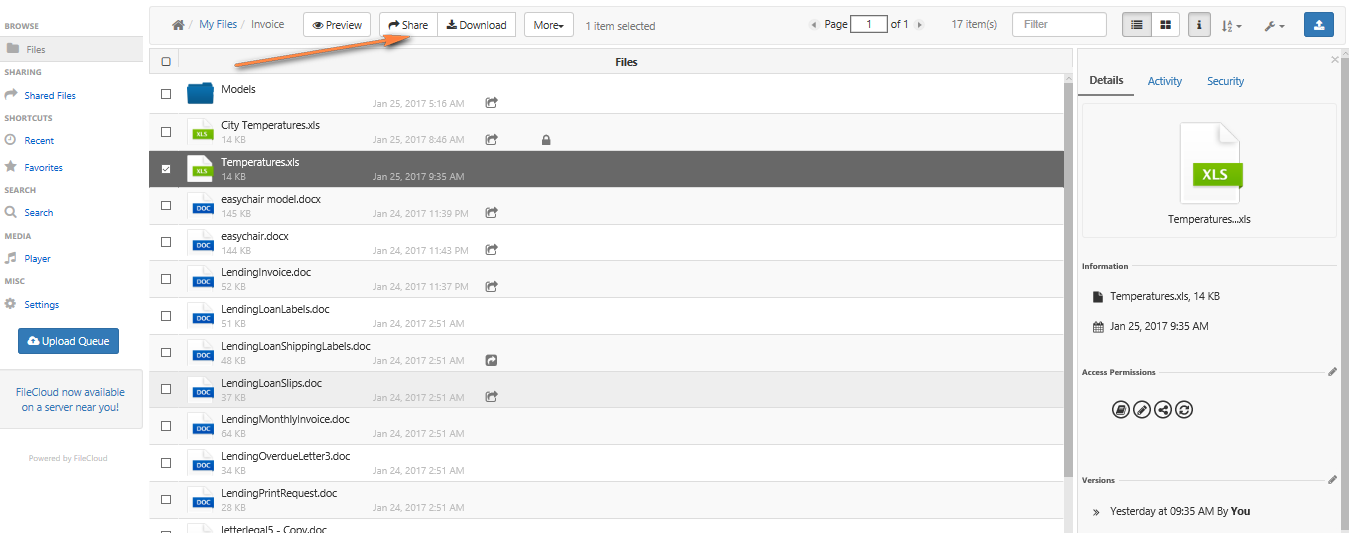Open Recent shortcuts in sidebar
Viewport: 1349px width, 533px height.
(39, 141)
